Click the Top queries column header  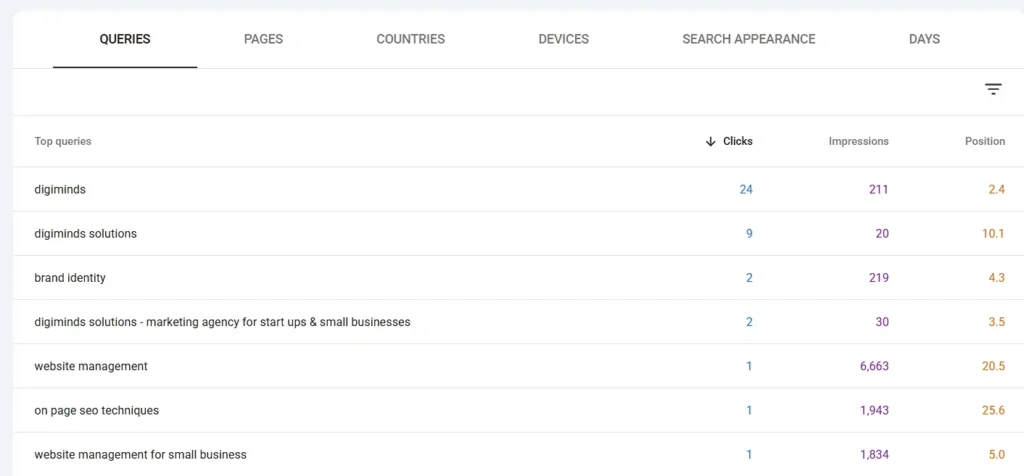(x=63, y=141)
